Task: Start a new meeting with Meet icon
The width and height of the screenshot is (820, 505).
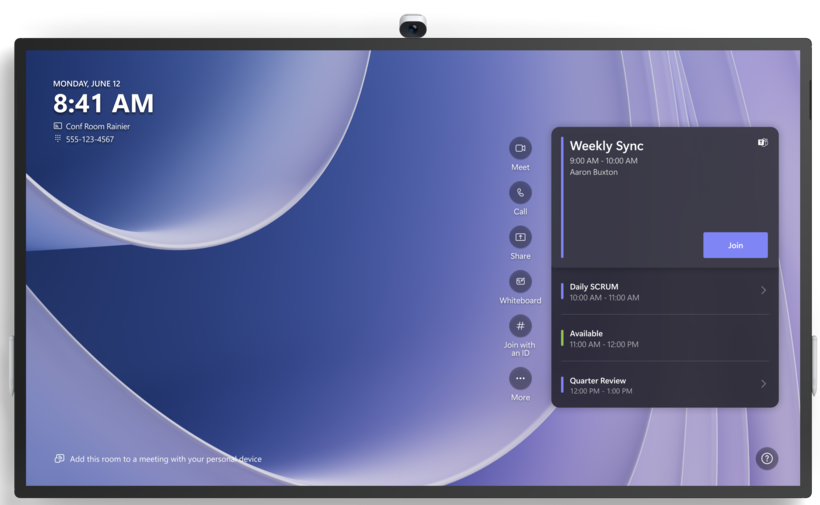Action: pos(520,148)
